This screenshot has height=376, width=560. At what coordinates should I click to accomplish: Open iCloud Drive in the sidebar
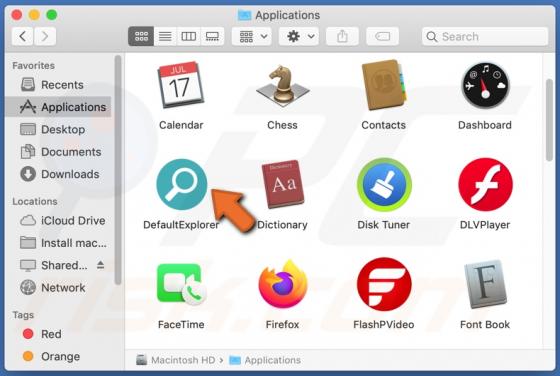(58, 220)
